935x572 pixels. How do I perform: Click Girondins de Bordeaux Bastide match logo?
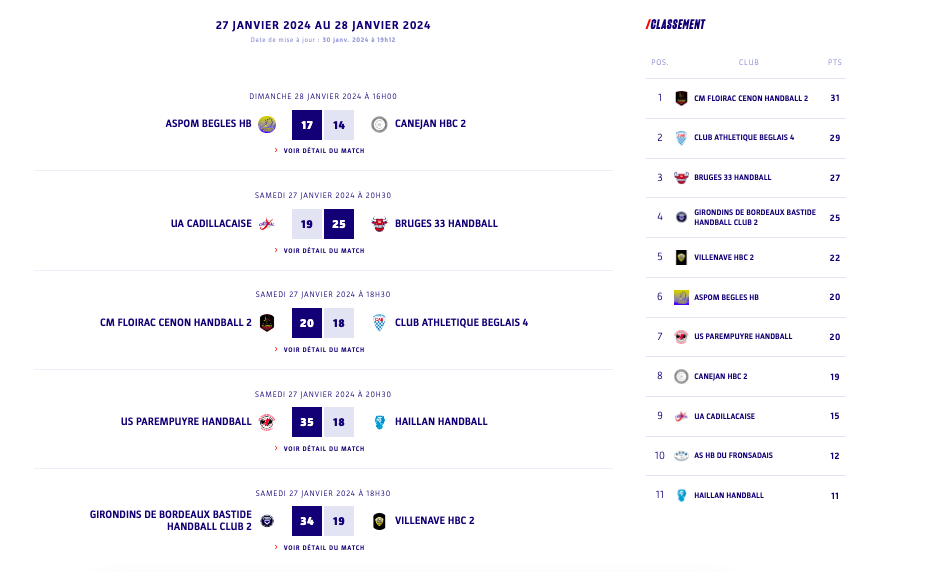point(267,521)
